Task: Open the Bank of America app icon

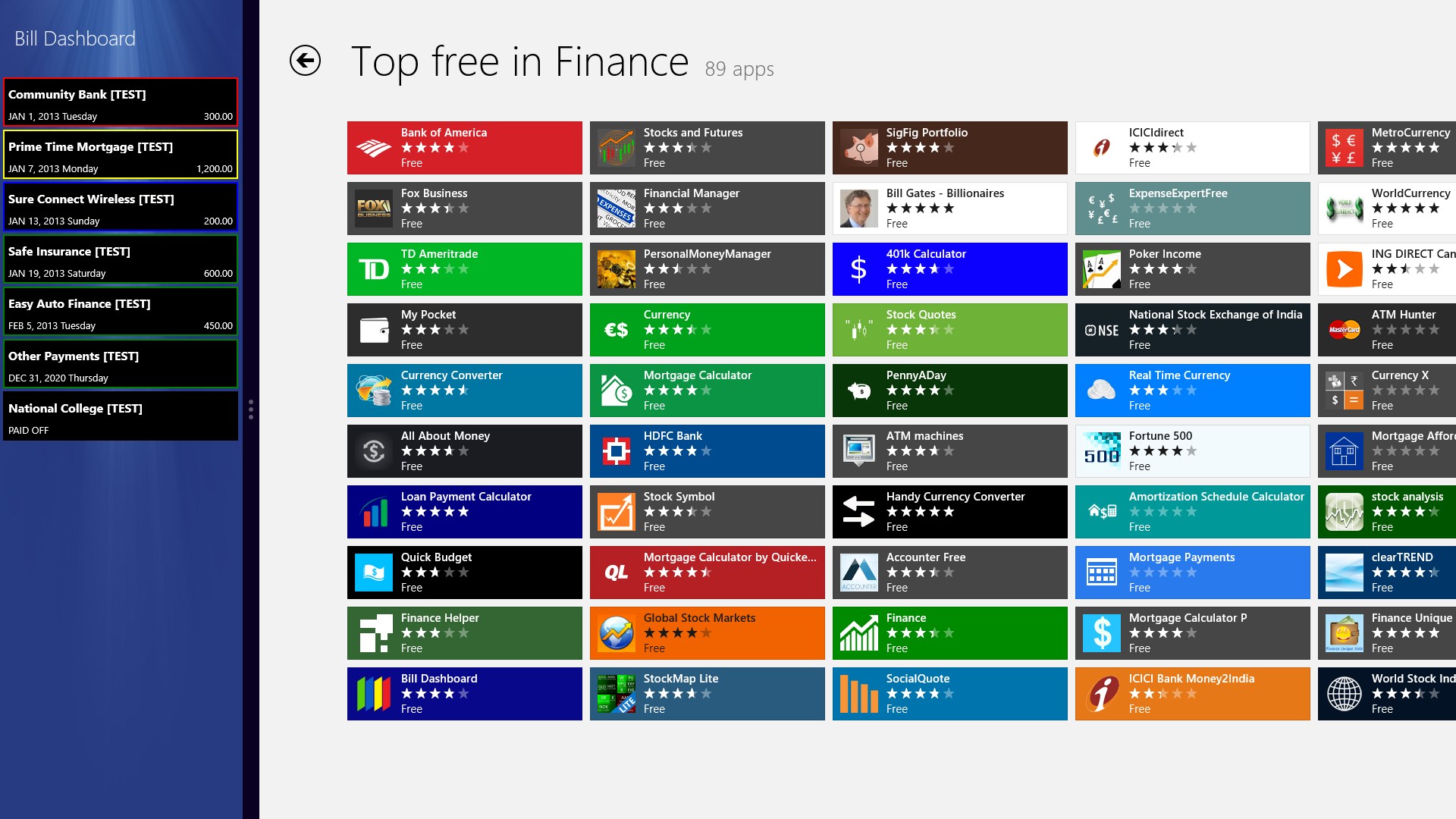Action: (374, 148)
